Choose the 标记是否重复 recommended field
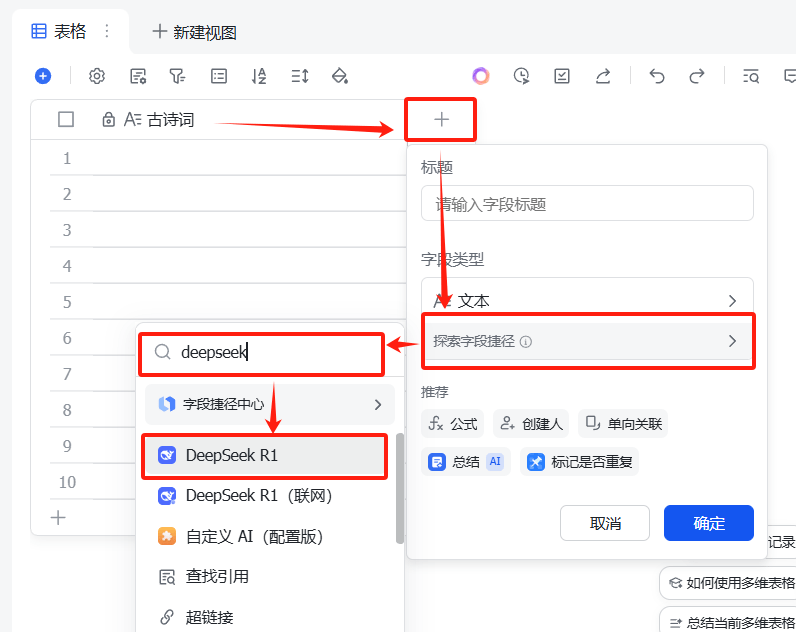The height and width of the screenshot is (632, 796). (x=579, y=461)
